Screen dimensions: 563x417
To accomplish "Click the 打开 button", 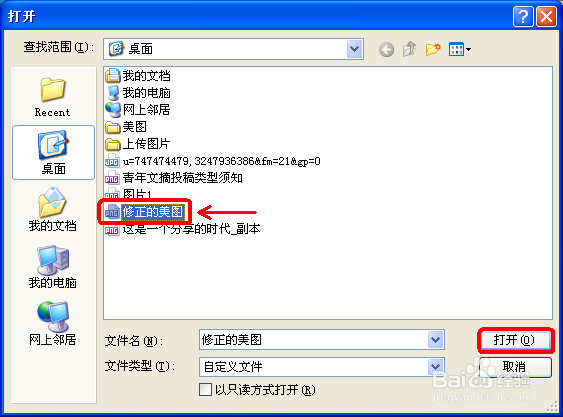I will pyautogui.click(x=515, y=340).
